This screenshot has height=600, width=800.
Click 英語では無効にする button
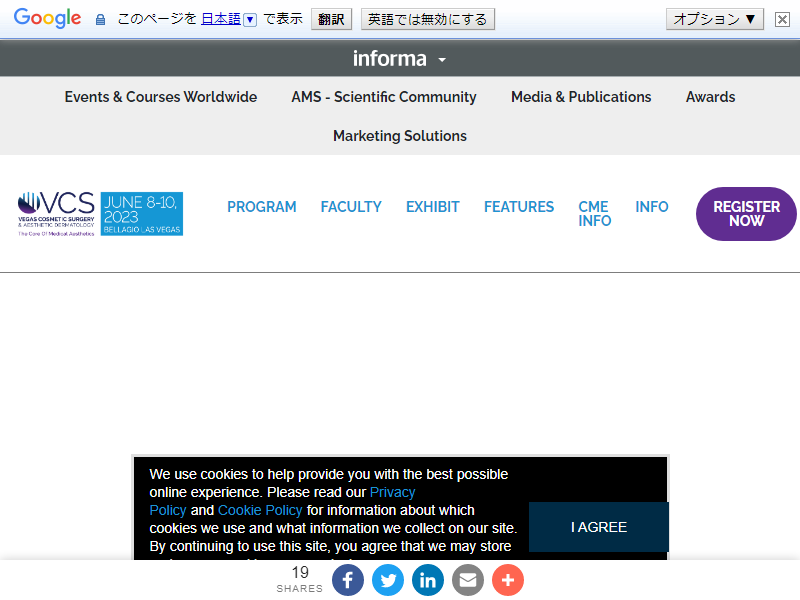click(428, 19)
